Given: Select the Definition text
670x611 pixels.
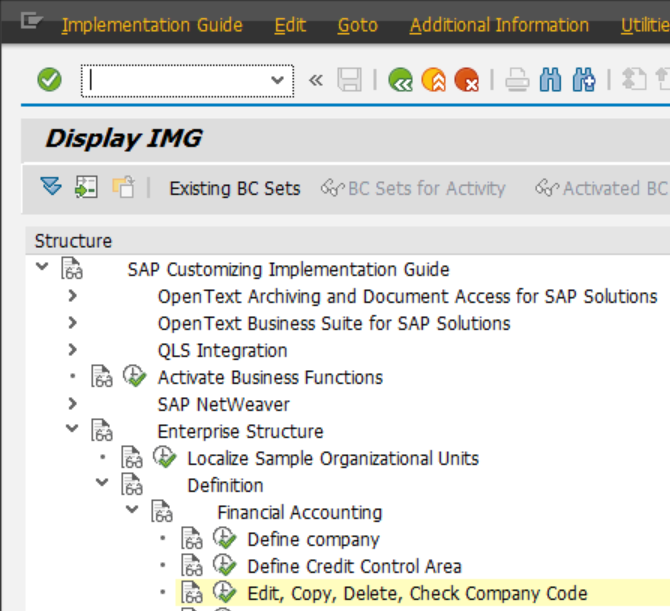Looking at the screenshot, I should tap(226, 485).
